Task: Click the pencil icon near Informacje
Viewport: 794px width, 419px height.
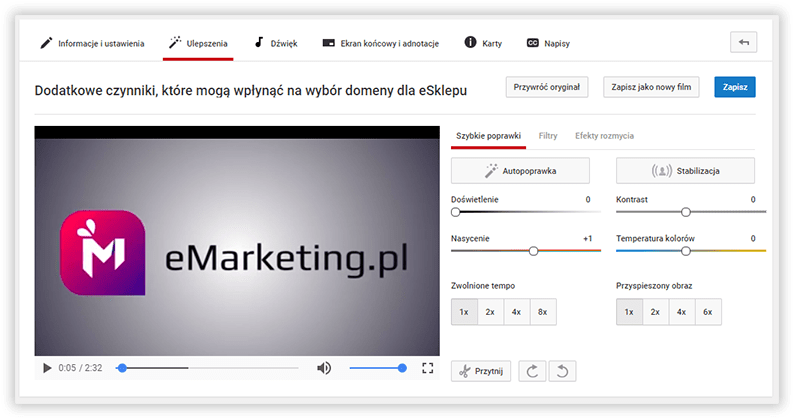Action: (x=46, y=43)
